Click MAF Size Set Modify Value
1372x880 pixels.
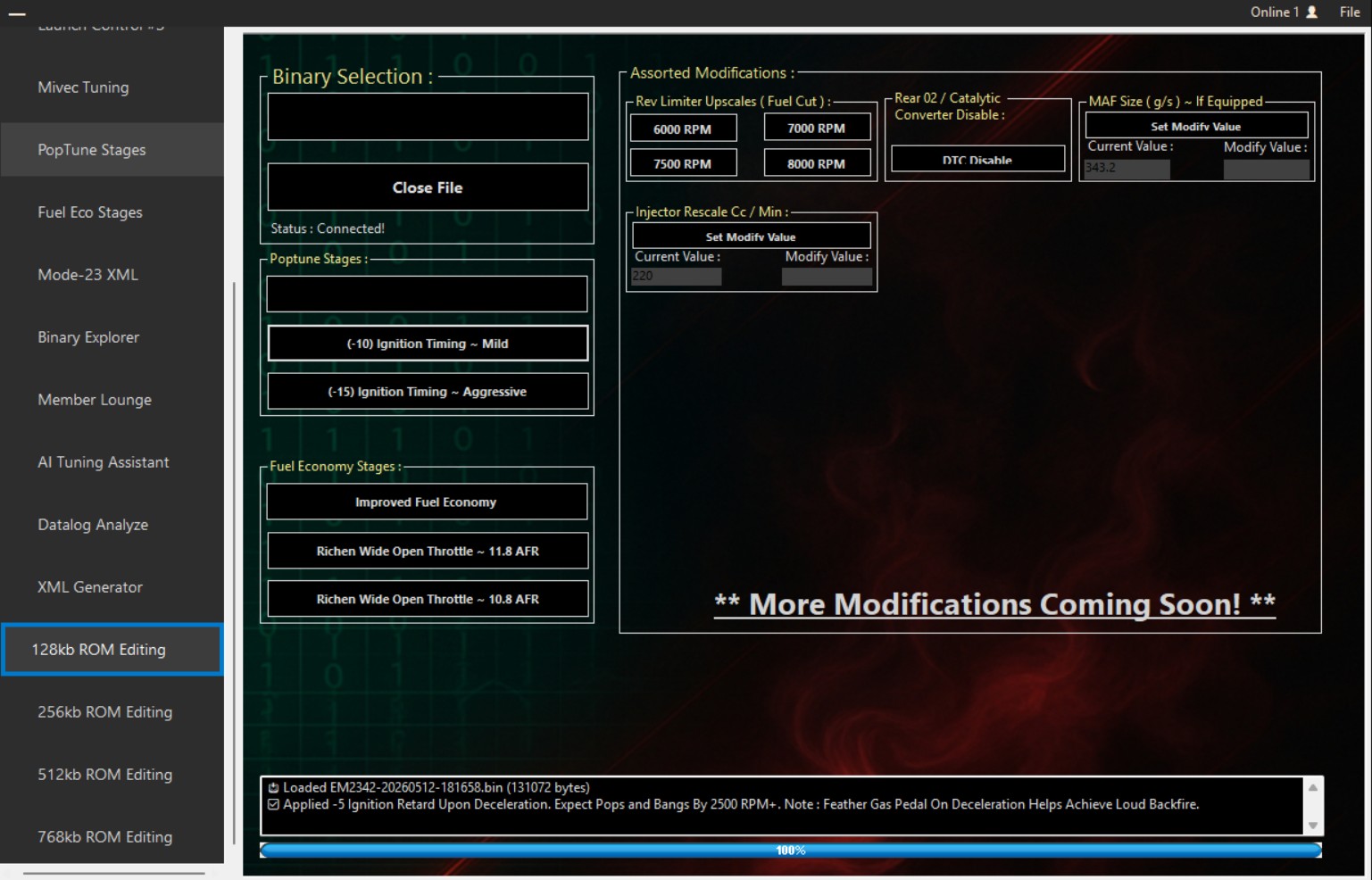tap(1196, 125)
